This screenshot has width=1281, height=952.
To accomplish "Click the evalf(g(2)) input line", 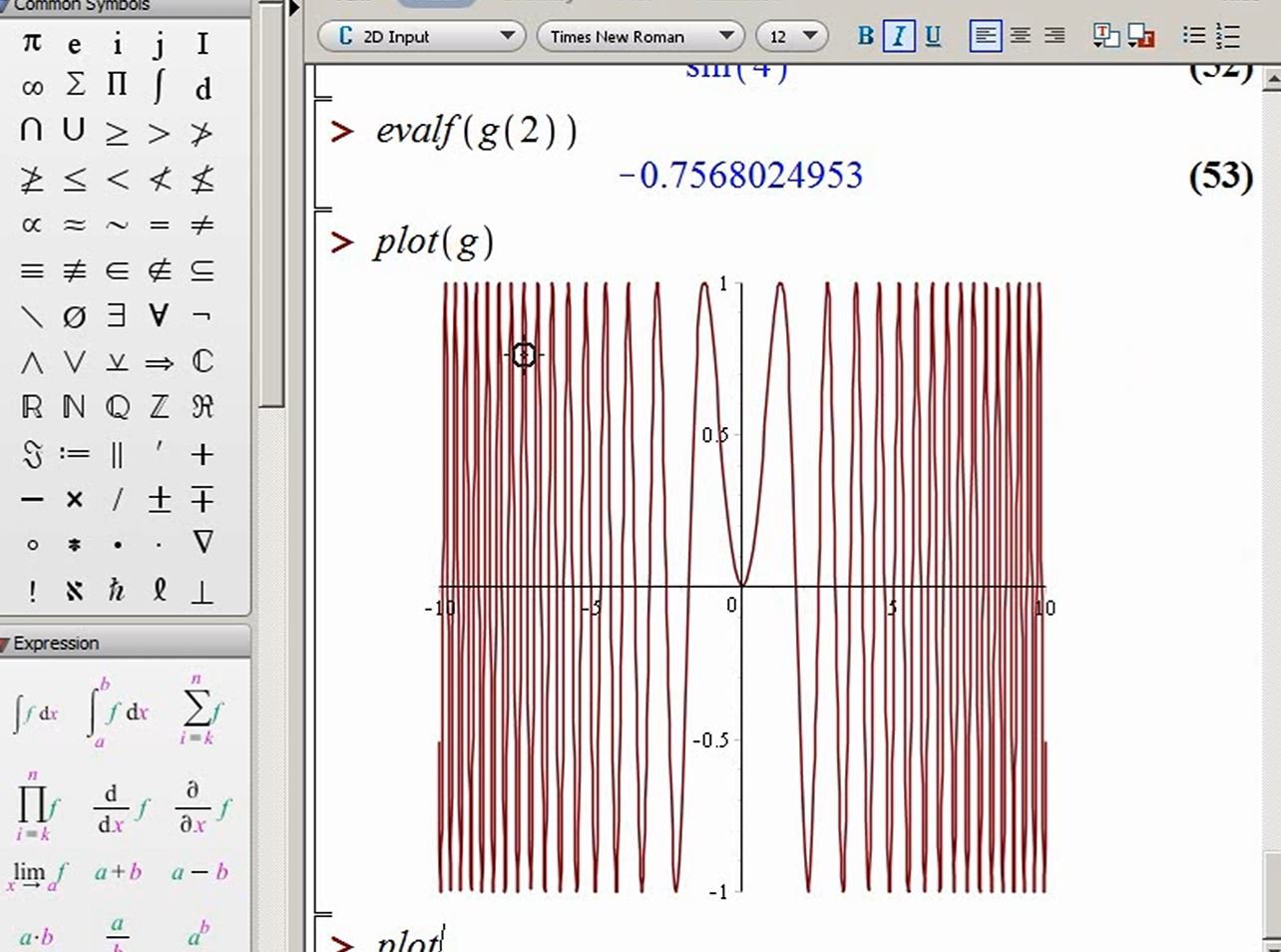I will 476,132.
